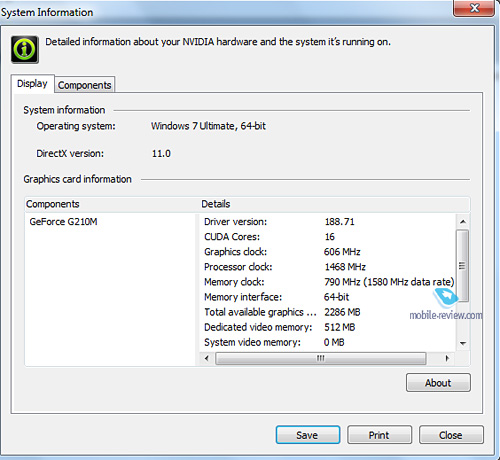Click the vertical scrollbar thumb in details
Image resolution: width=500 pixels, height=460 pixels.
462,266
